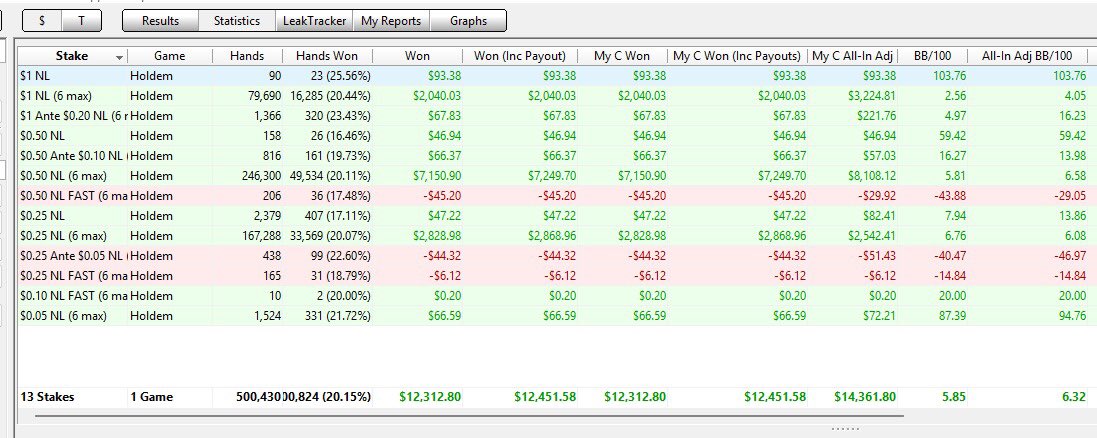
Task: Sort by the Hands Won column header
Action: pyautogui.click(x=327, y=56)
